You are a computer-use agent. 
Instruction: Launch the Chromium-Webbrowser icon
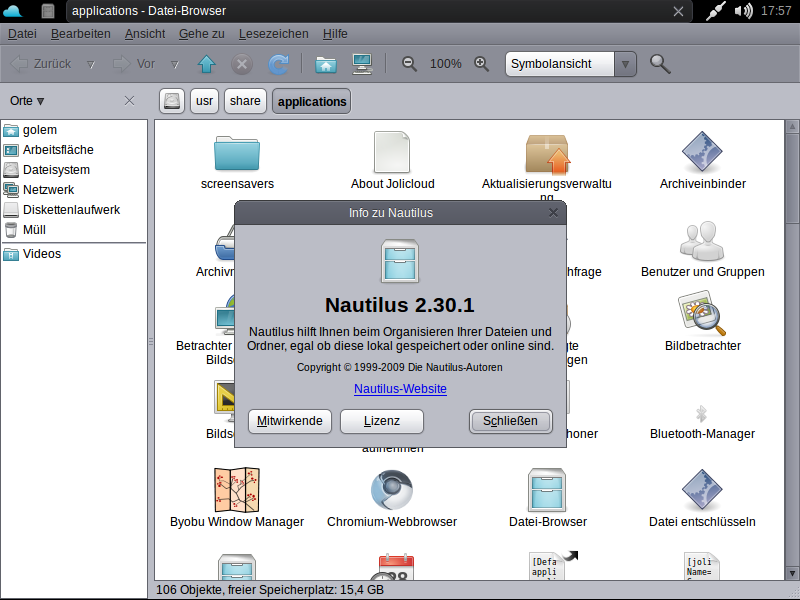pos(391,490)
